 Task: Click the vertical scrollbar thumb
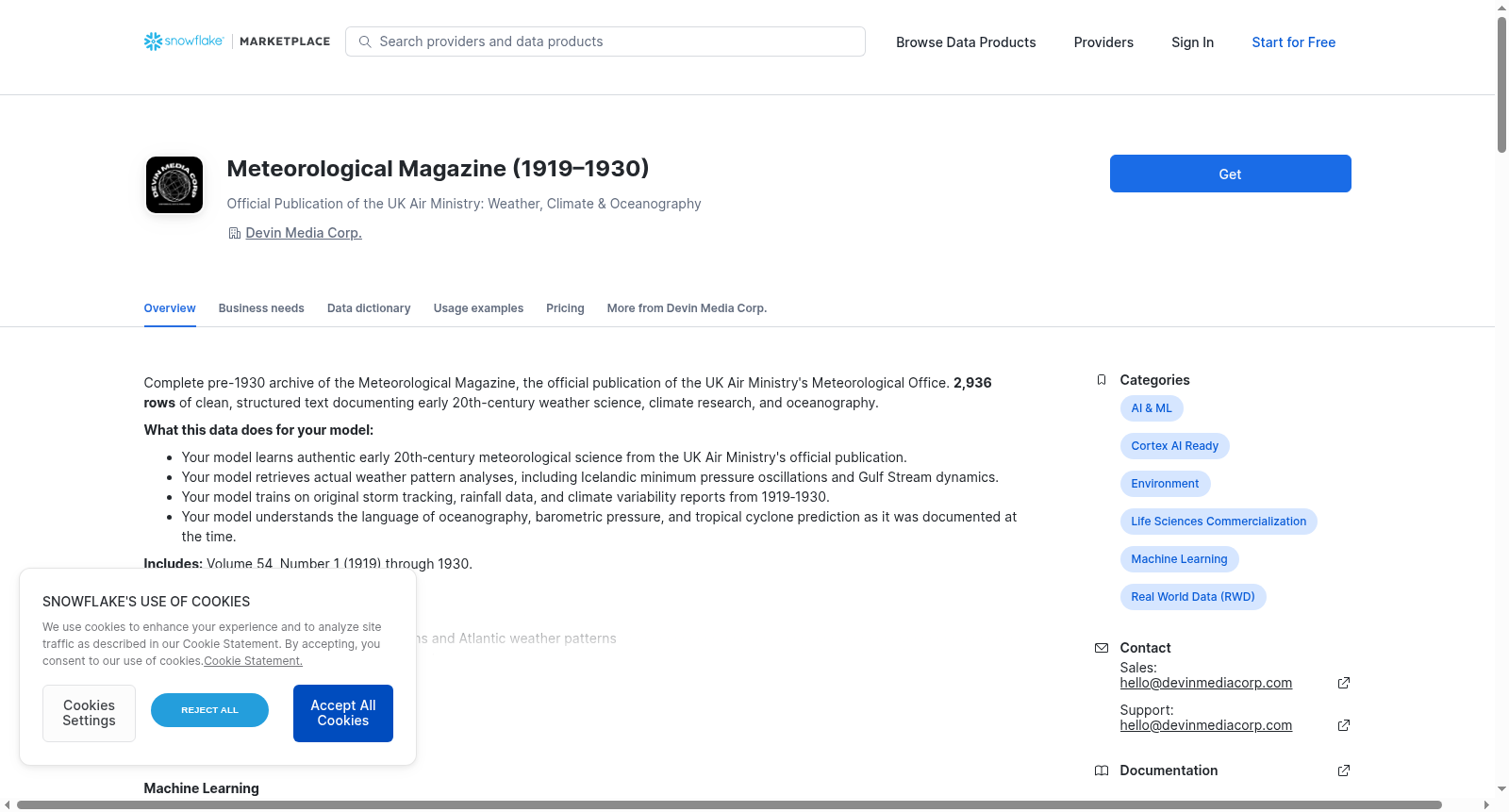(1501, 85)
